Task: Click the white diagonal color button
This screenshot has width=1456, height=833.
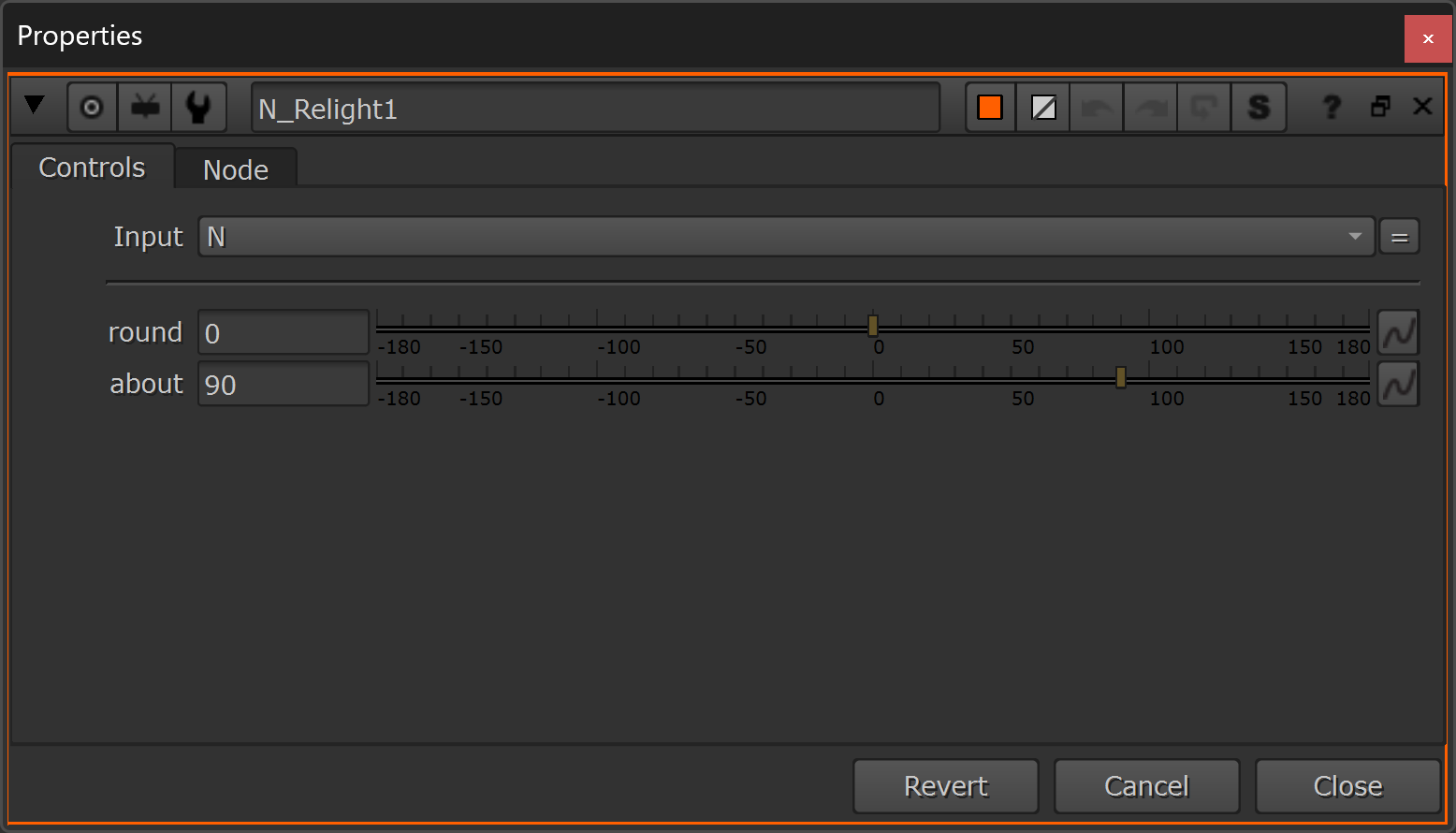Action: coord(1043,108)
